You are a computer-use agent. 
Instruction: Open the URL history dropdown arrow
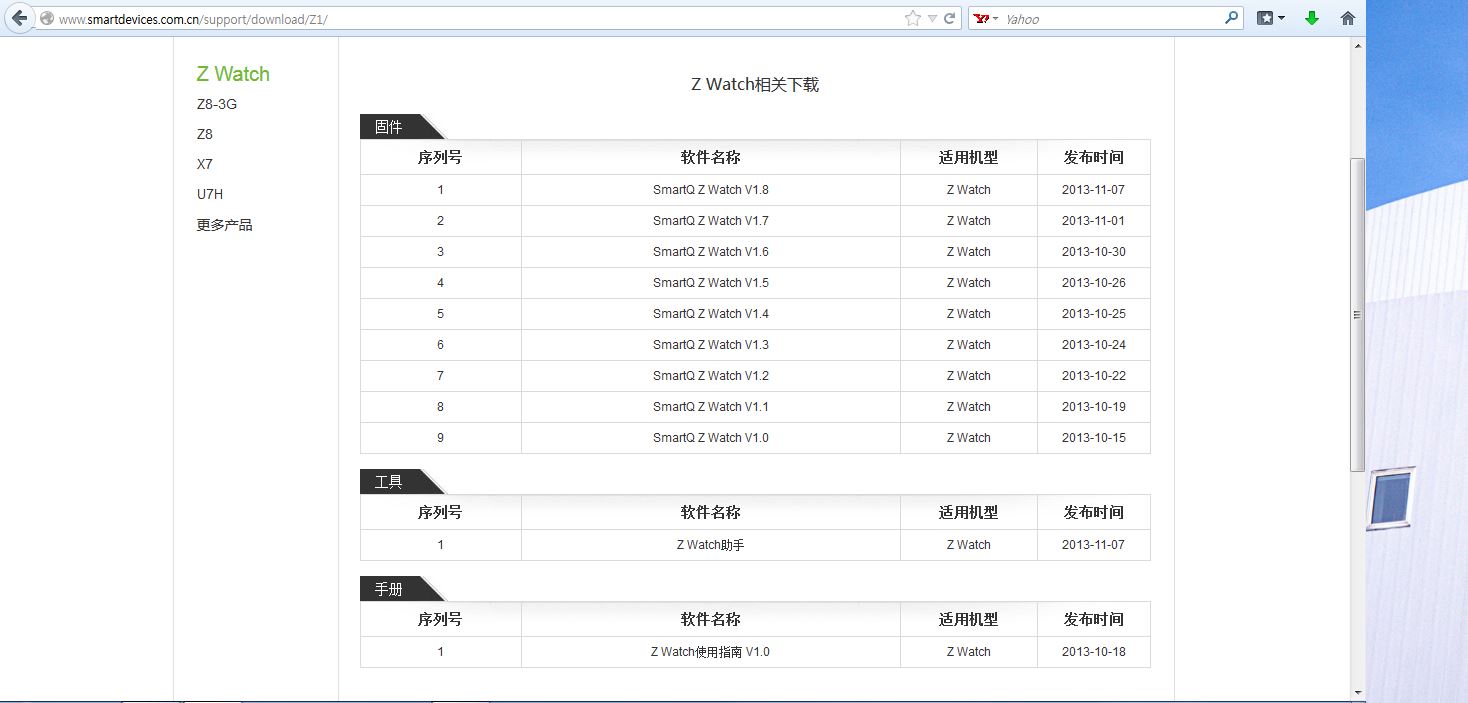pyautogui.click(x=932, y=18)
